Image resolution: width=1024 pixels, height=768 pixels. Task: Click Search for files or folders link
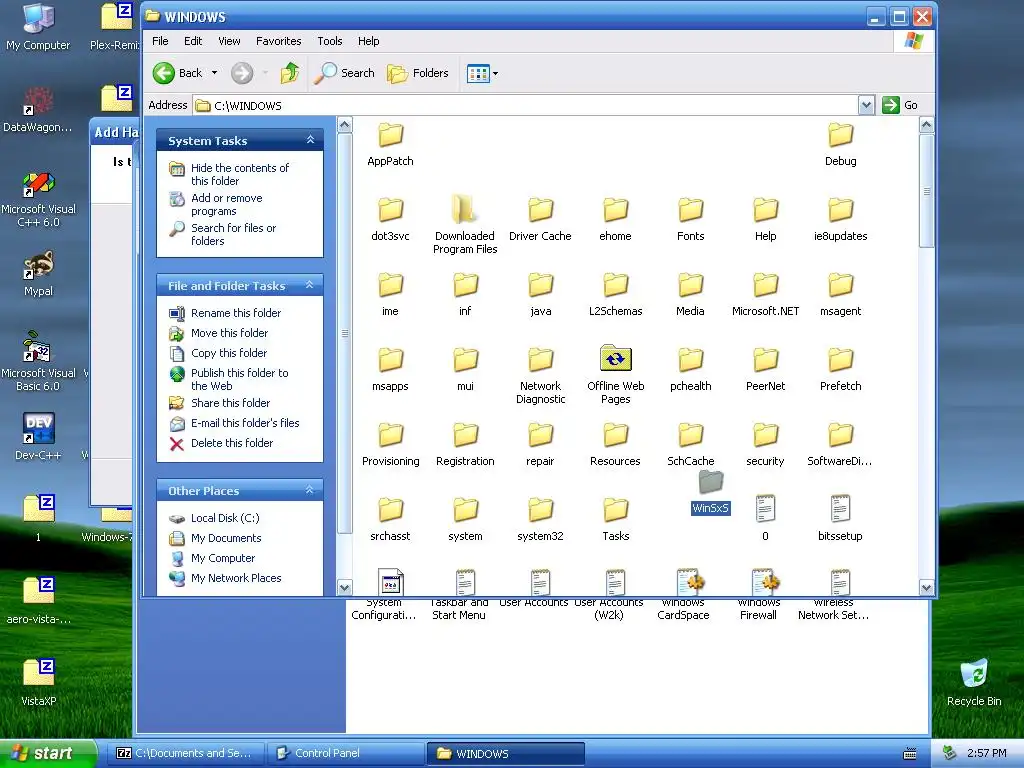(233, 234)
